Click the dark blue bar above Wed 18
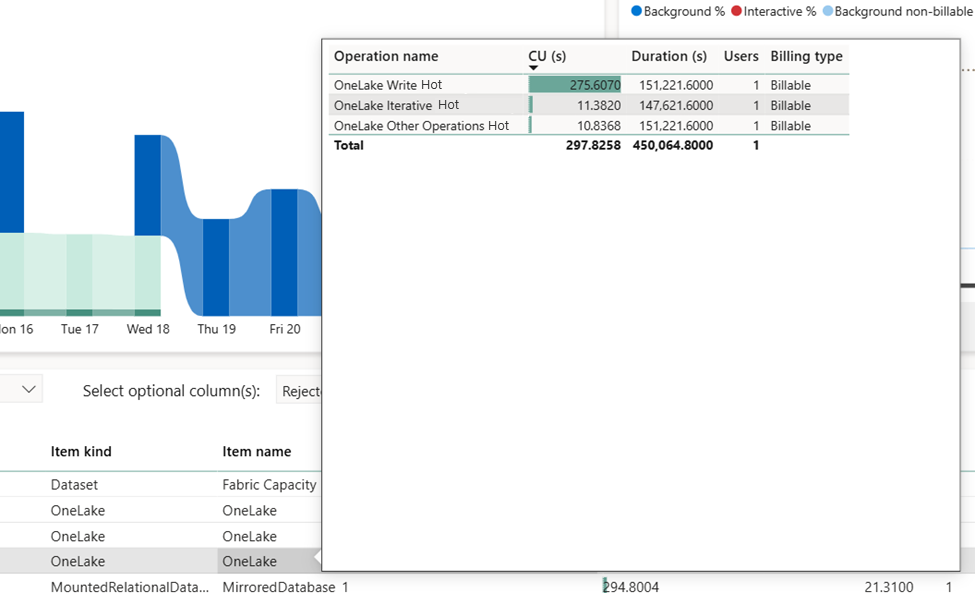Screen dimensions: 975x593 [147, 185]
